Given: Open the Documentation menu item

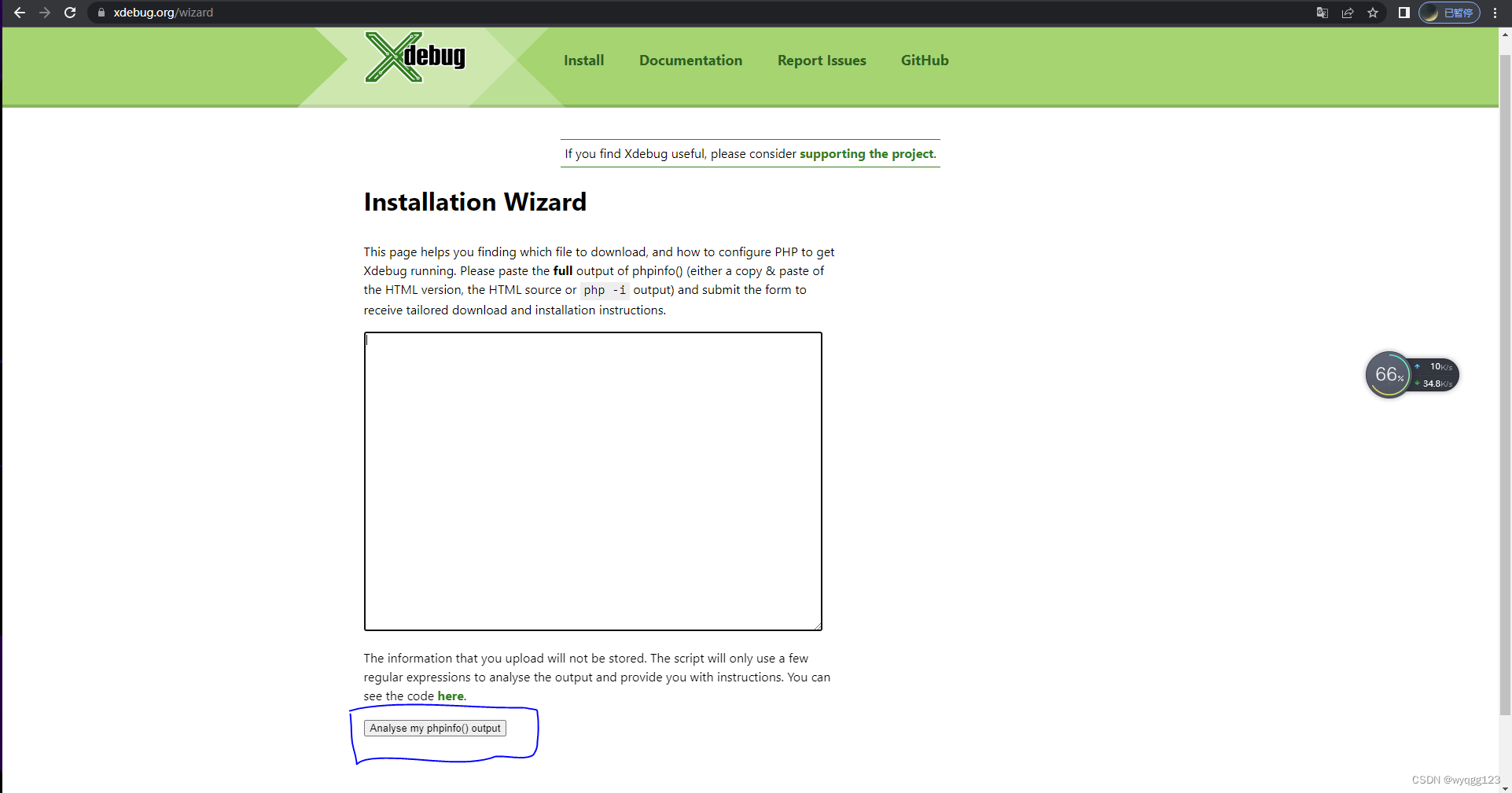Looking at the screenshot, I should point(690,61).
